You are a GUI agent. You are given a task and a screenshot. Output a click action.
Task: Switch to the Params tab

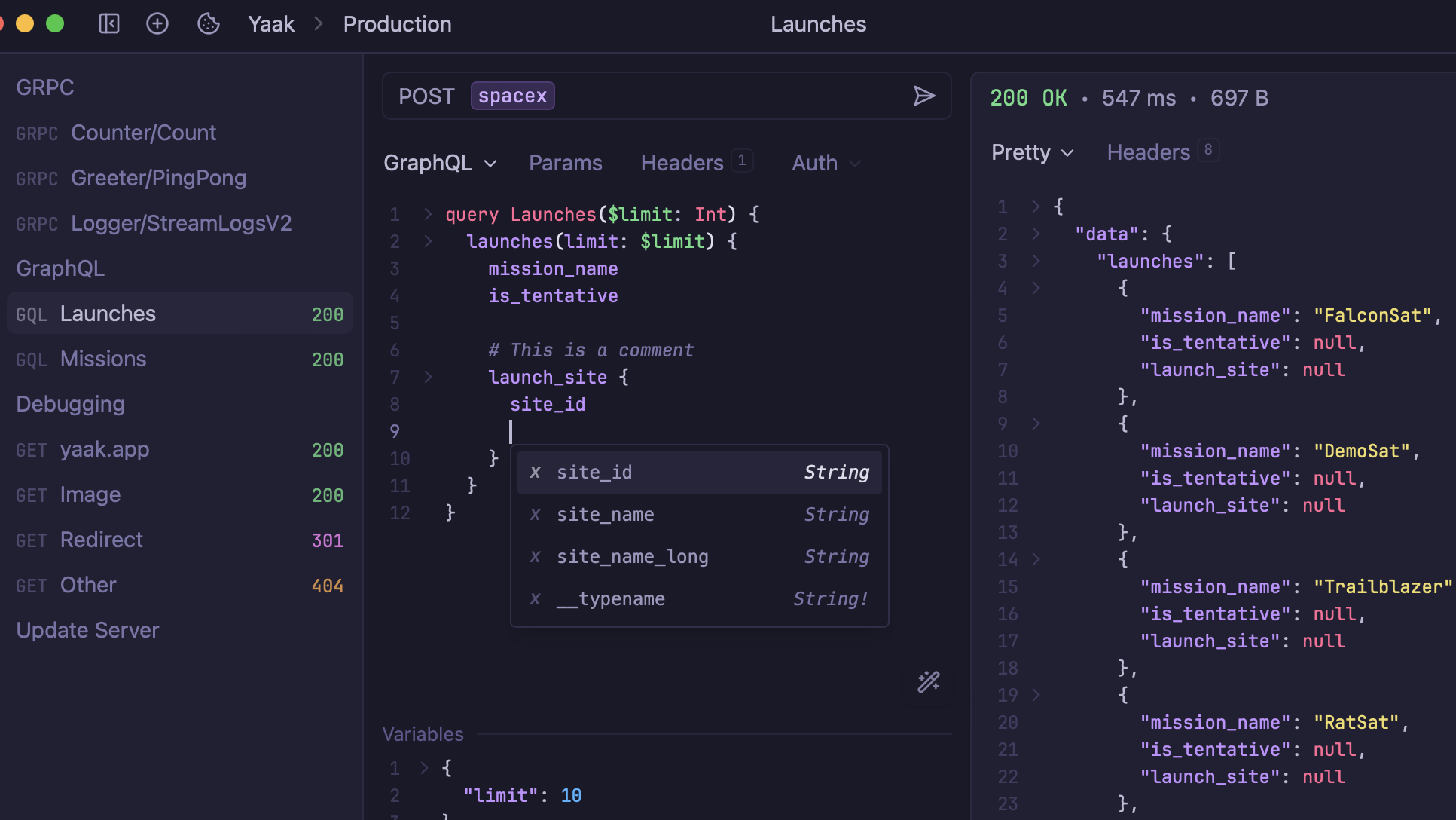(565, 162)
